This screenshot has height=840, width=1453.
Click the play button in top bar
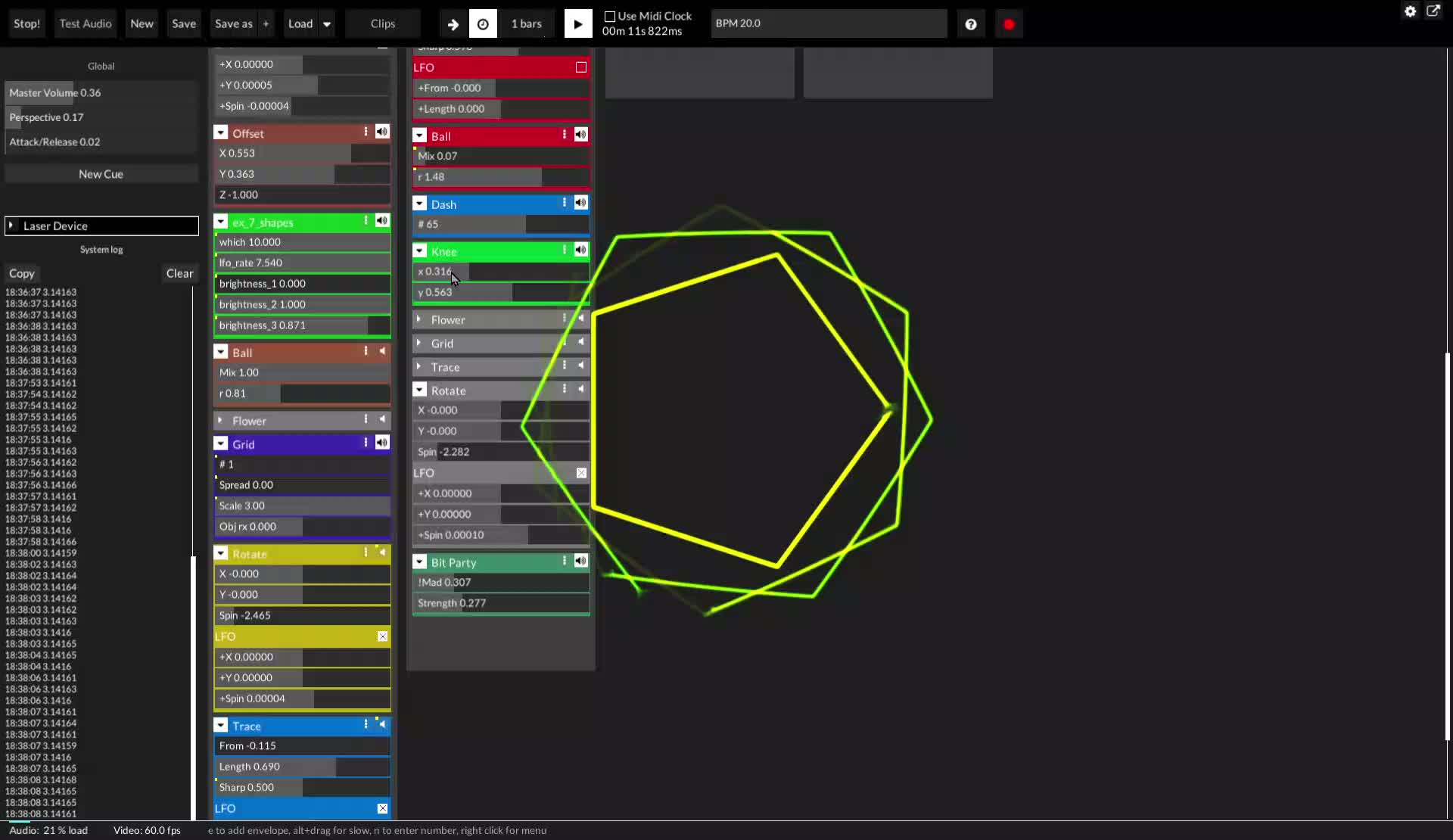(x=577, y=24)
